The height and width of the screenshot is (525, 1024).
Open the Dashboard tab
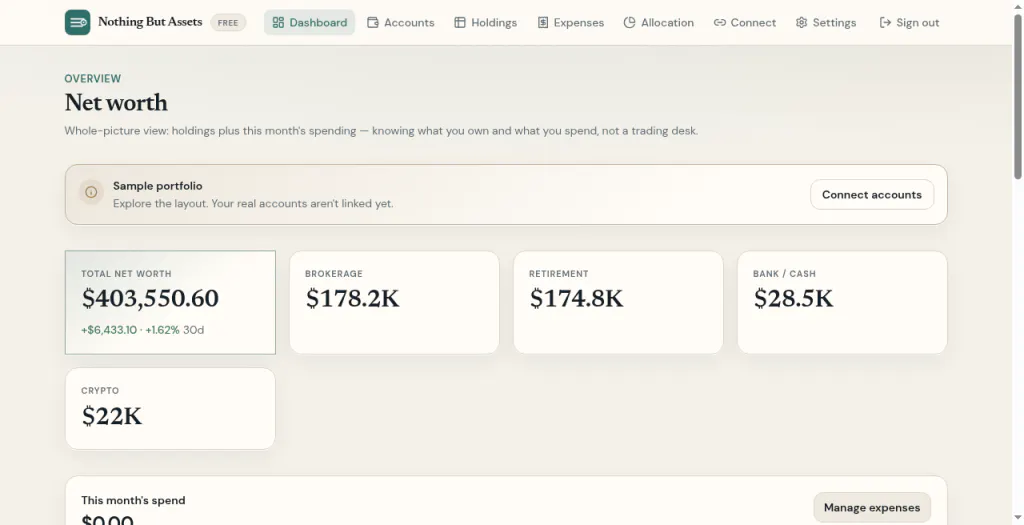[310, 22]
